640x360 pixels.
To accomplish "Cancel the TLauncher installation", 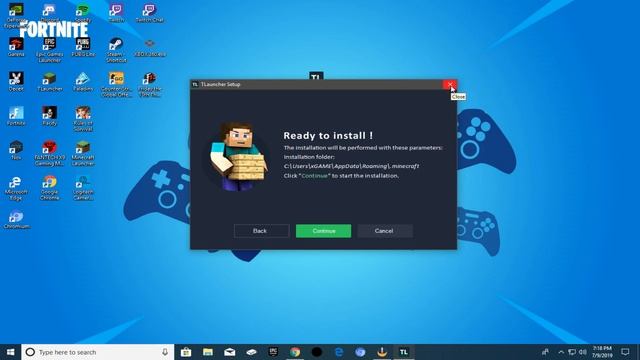I will click(x=385, y=231).
